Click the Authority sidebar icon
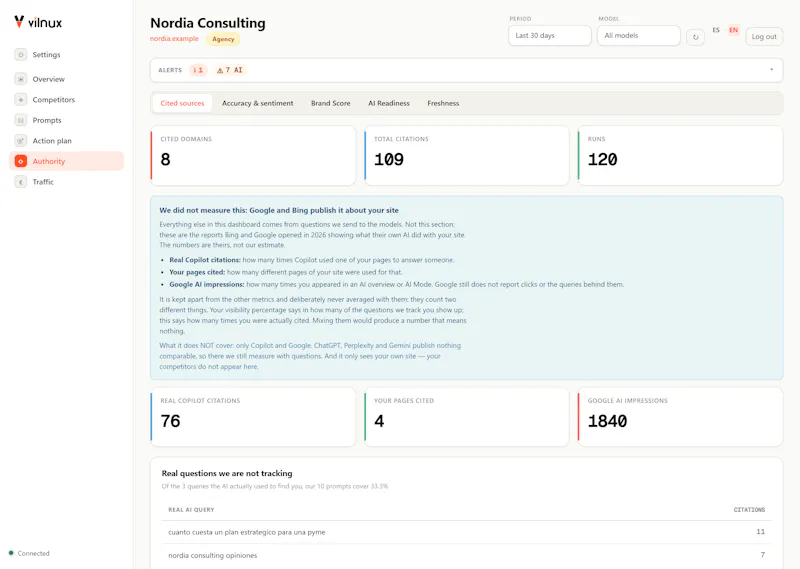The width and height of the screenshot is (800, 569). tap(20, 161)
